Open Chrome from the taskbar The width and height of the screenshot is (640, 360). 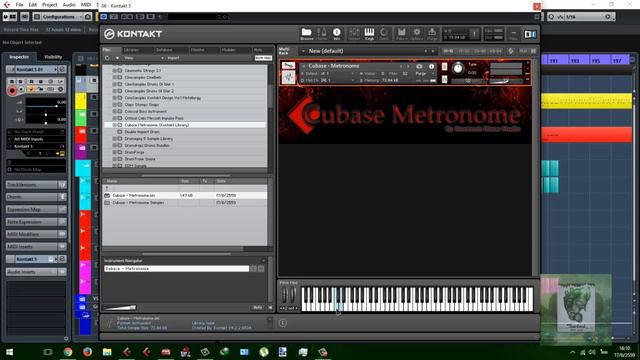68,352
